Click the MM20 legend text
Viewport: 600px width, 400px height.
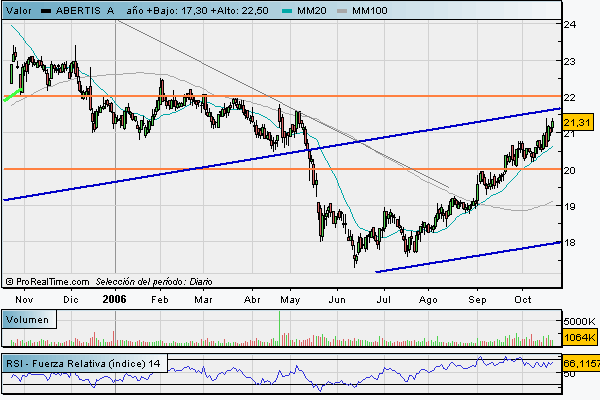(311, 11)
